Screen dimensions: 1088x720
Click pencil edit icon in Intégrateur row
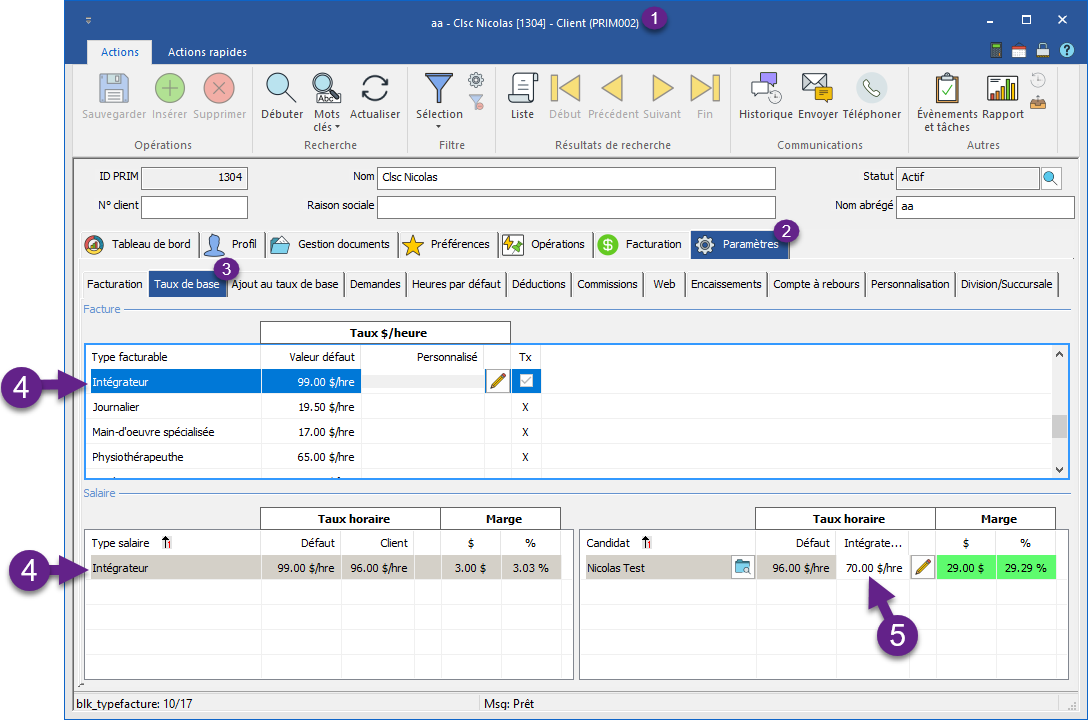(497, 381)
